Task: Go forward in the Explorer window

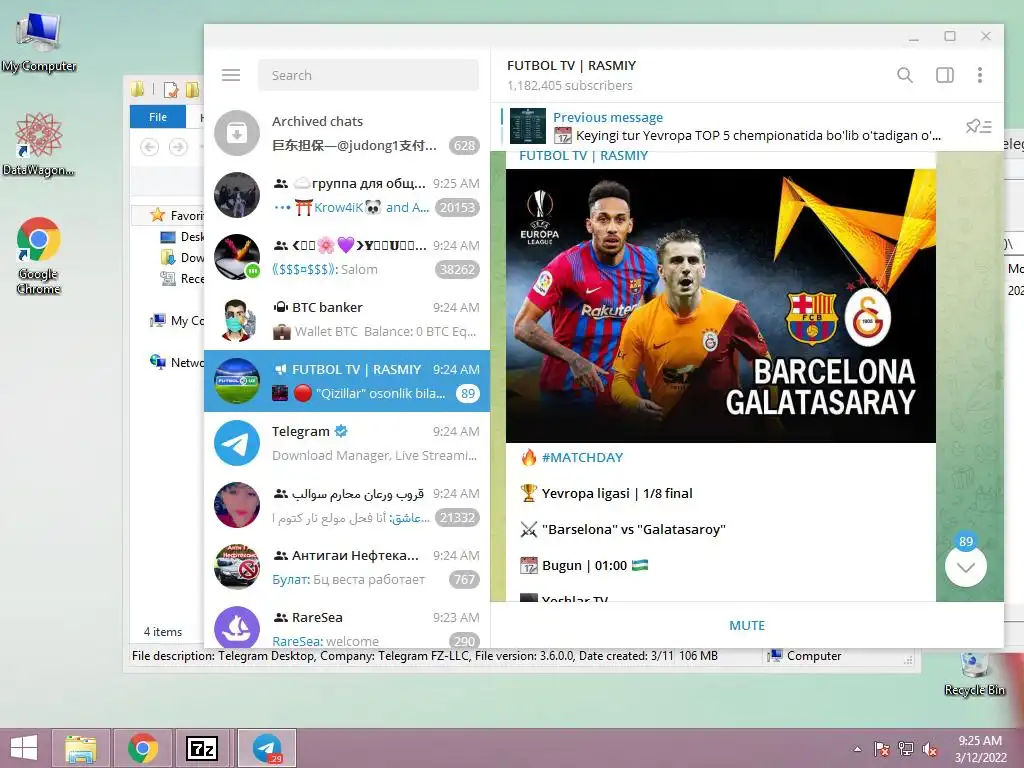Action: [178, 147]
